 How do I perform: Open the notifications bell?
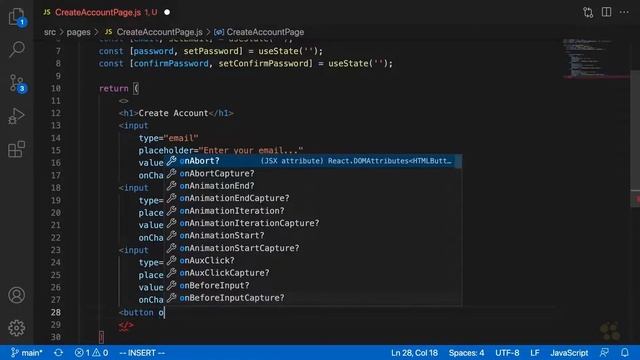tap(625, 353)
